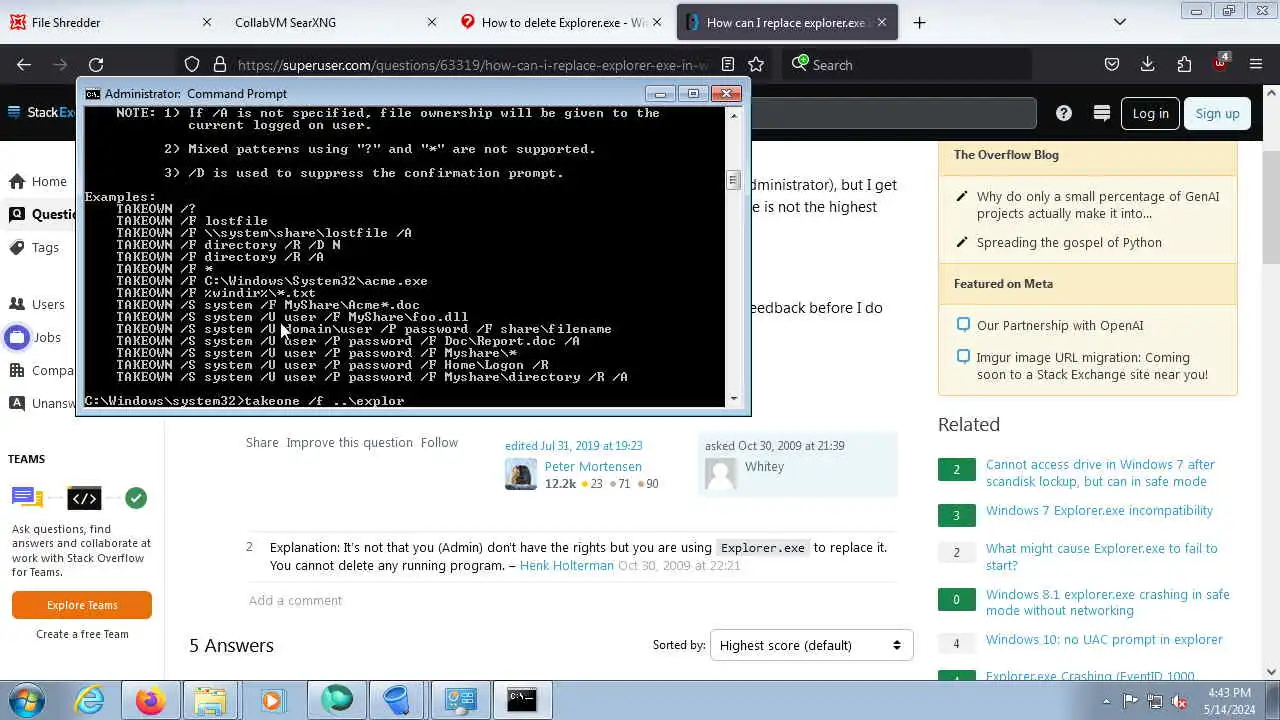Open Our Partnership with OpenAI link

pos(1060,325)
